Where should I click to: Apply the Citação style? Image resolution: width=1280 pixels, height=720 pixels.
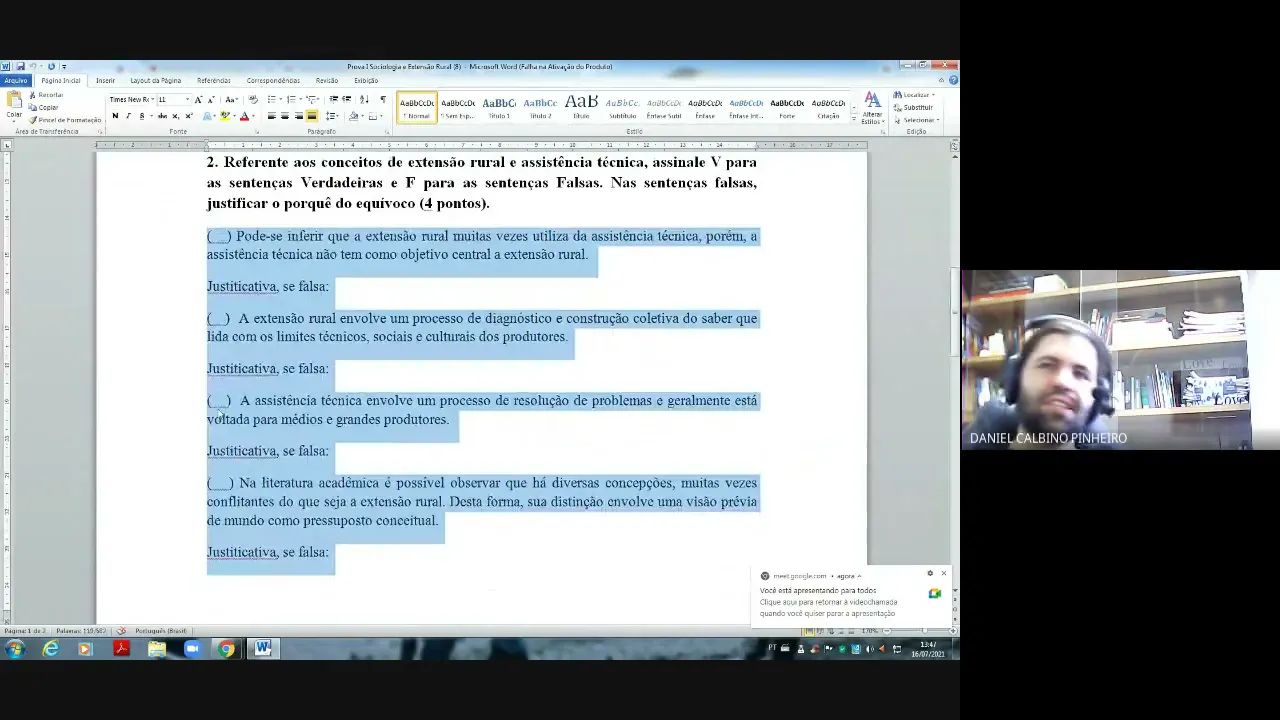click(828, 107)
